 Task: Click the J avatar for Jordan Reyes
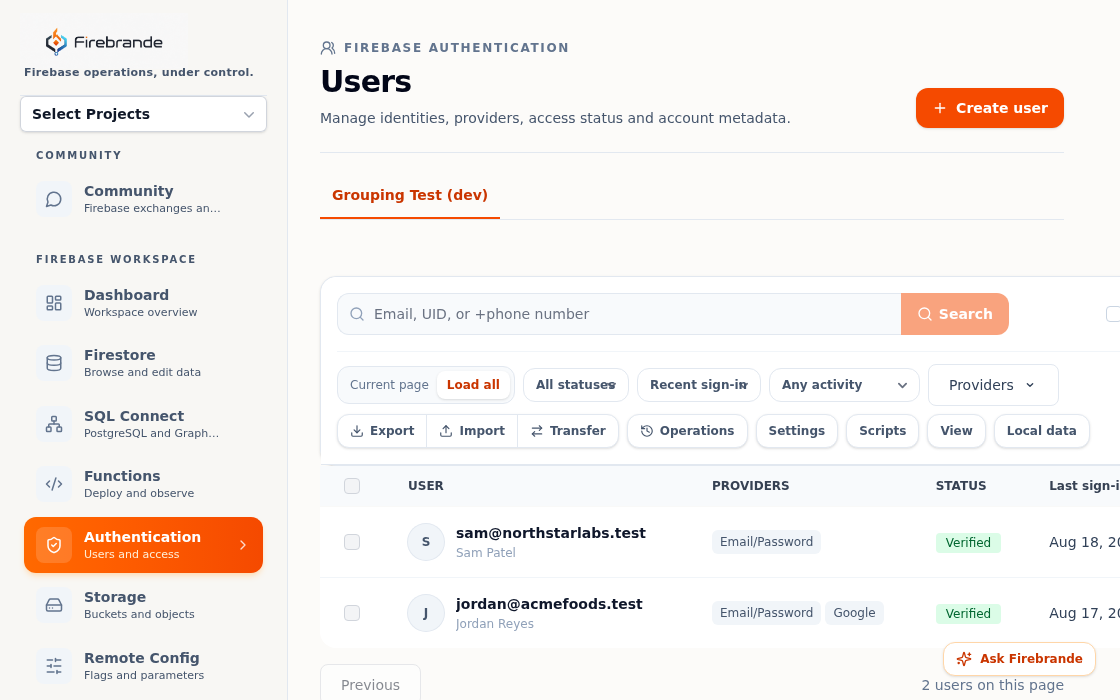click(x=426, y=613)
